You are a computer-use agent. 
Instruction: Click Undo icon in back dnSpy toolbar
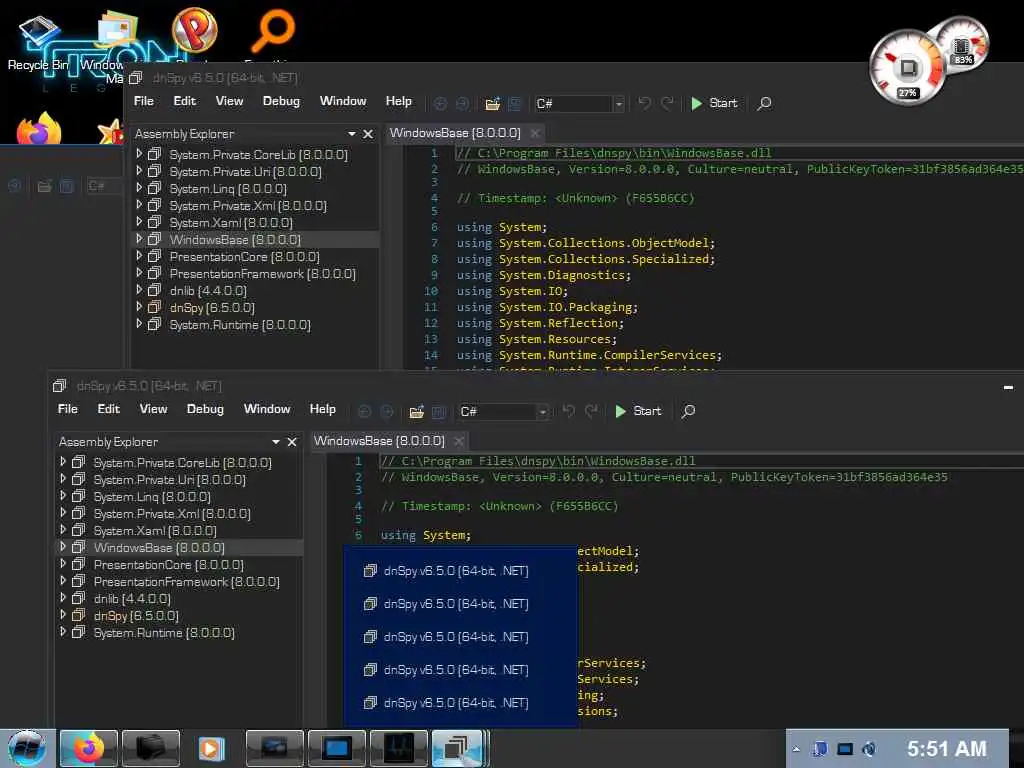click(x=645, y=103)
